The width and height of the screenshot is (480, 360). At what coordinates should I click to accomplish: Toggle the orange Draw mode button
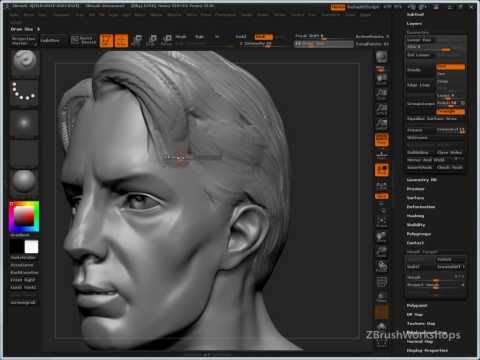pyautogui.click(x=121, y=41)
